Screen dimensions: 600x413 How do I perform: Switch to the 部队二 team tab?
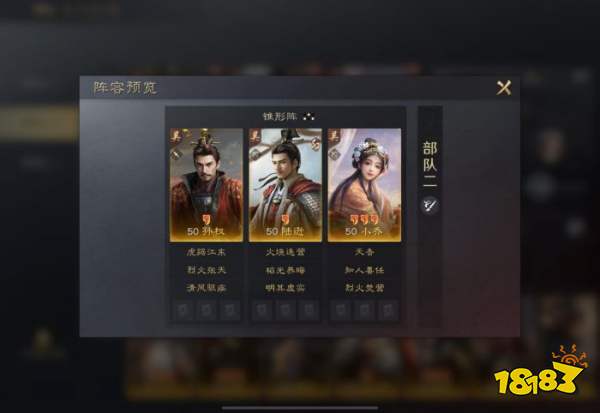tap(430, 165)
